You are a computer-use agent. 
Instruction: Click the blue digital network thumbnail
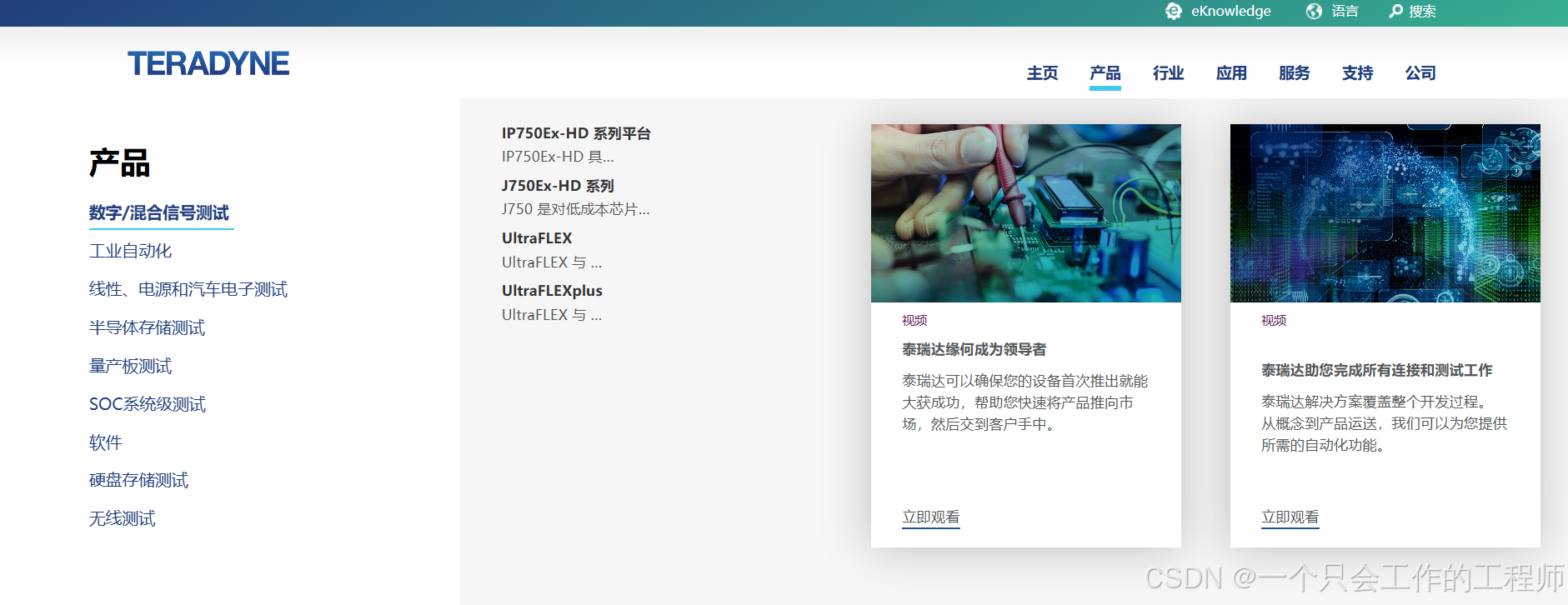pyautogui.click(x=1385, y=213)
